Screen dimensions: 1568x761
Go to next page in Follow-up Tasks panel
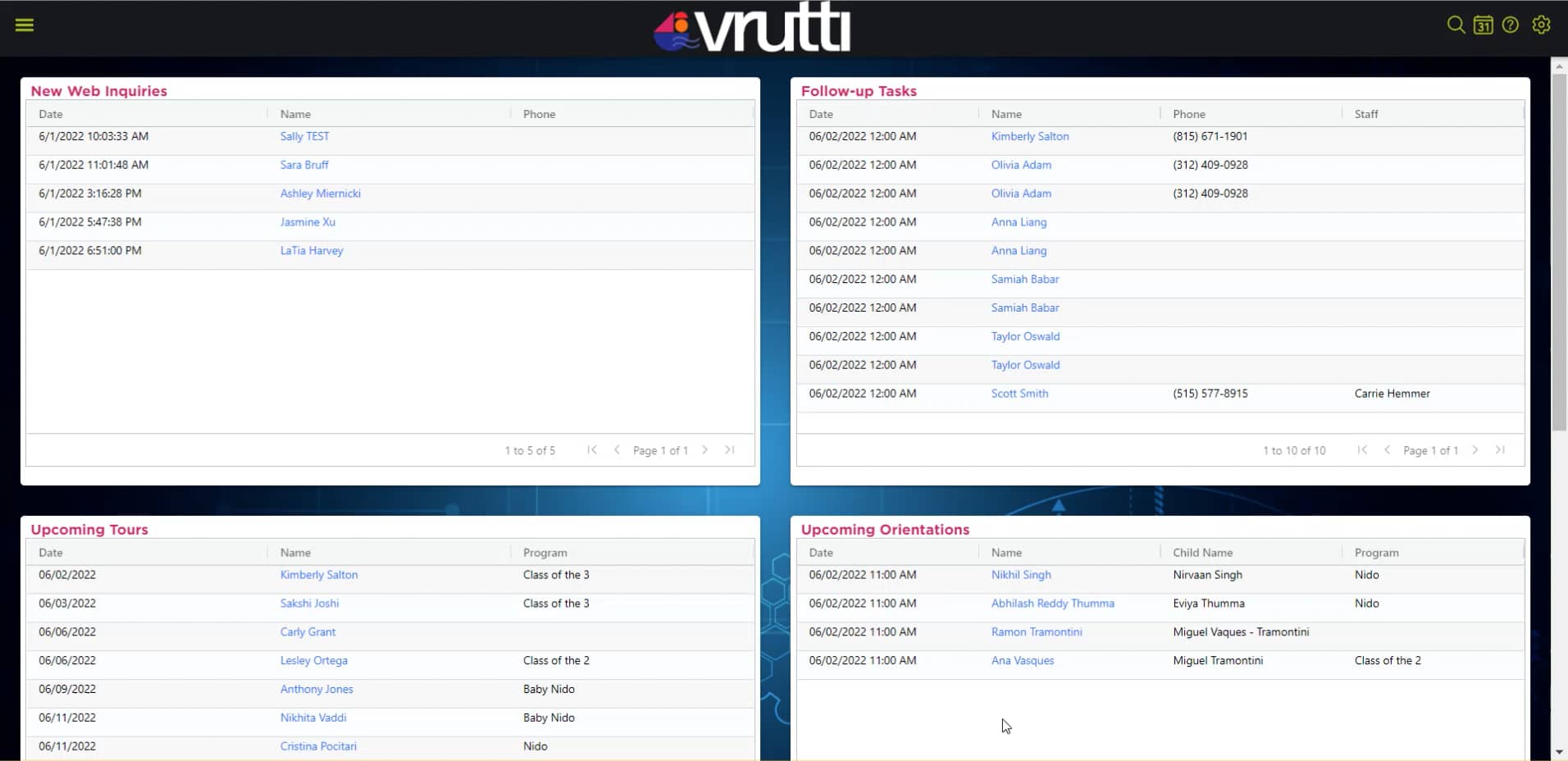1475,449
